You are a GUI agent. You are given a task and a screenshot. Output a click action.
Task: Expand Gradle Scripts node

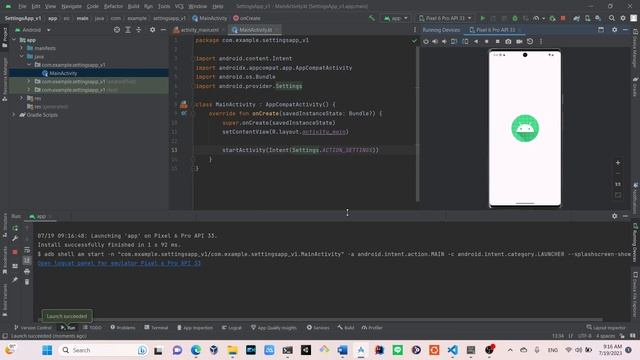click(x=14, y=115)
